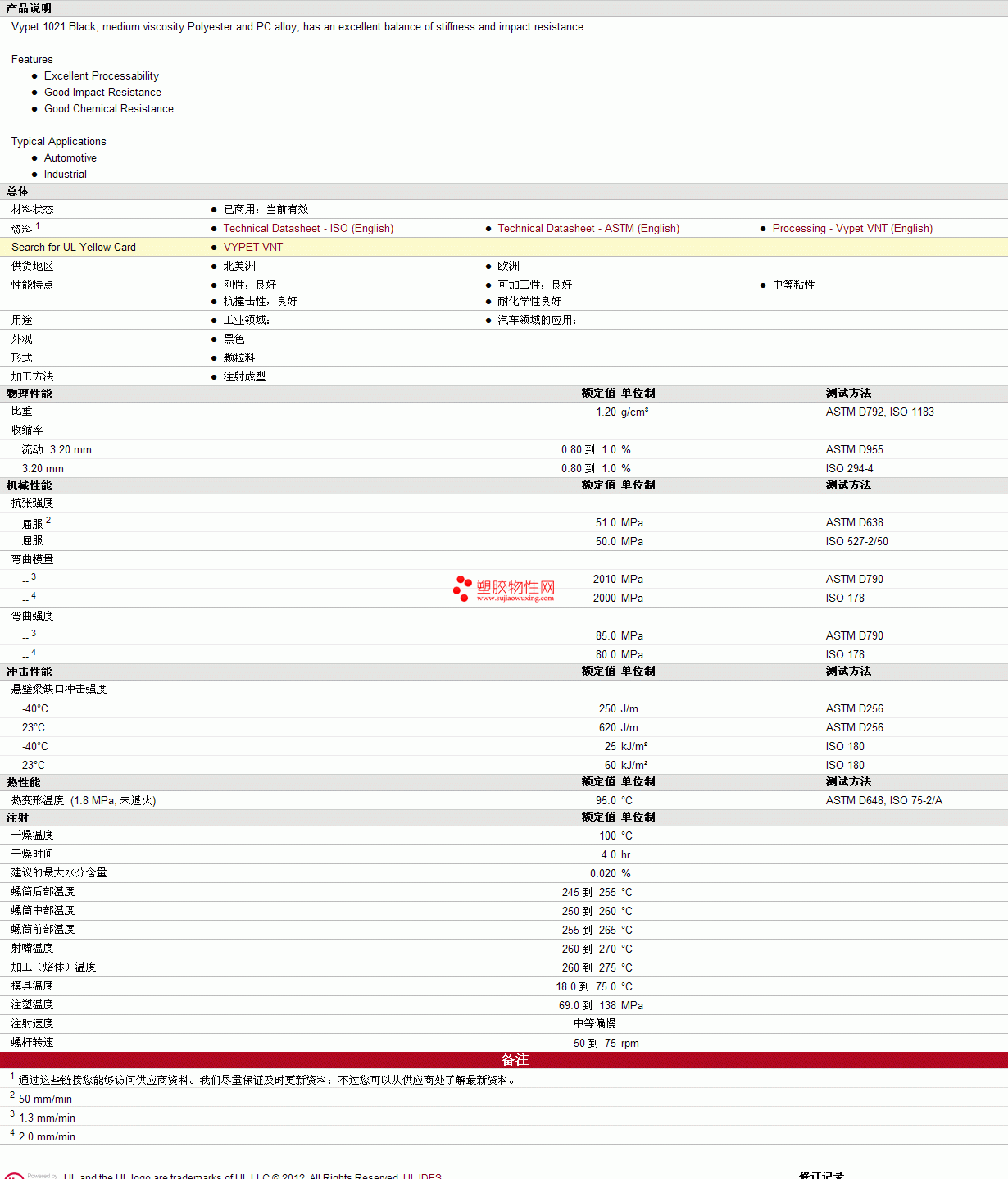This screenshot has height=1179, width=1008.
Task: Click the 注射成型 processing method value
Action: (244, 377)
